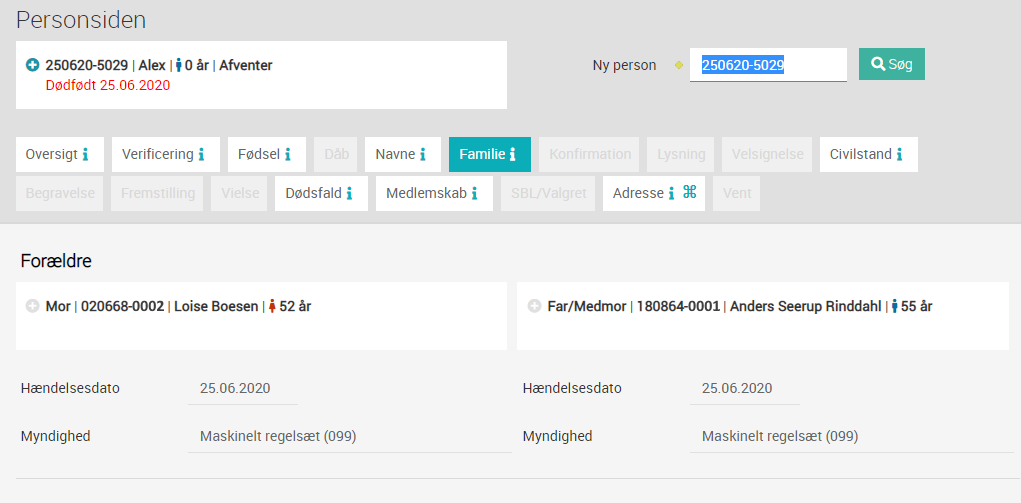Viewport: 1021px width, 503px height.
Task: Click the blue person icon beside Alex's age
Action: tap(179, 65)
